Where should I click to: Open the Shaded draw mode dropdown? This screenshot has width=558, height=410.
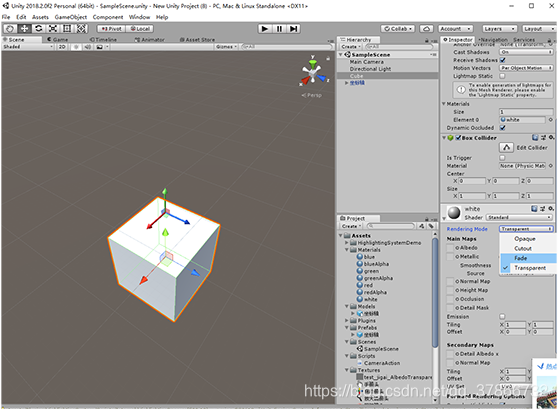(x=28, y=47)
